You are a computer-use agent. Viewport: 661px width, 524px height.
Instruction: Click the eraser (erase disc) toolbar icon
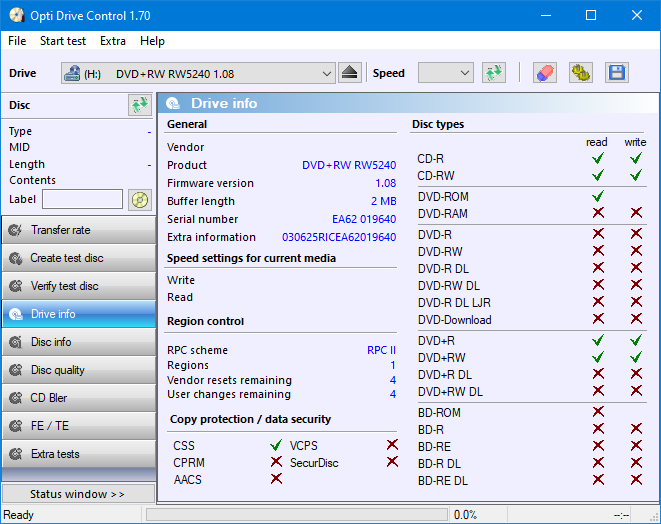tap(545, 73)
